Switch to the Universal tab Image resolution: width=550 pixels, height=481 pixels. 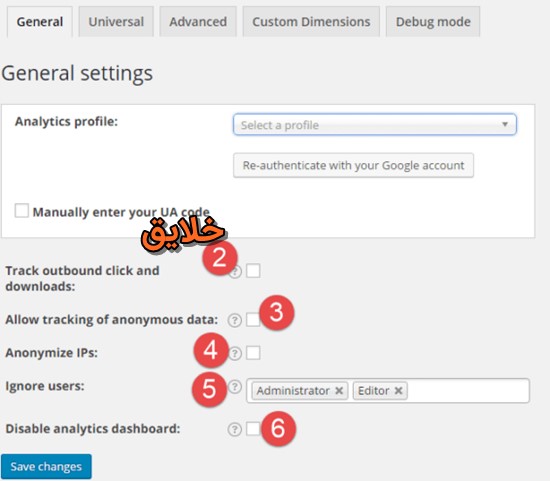click(x=116, y=21)
